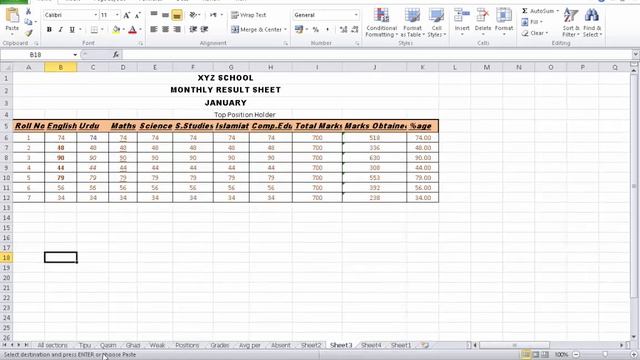Click the Decrease Font Size icon

138,15
